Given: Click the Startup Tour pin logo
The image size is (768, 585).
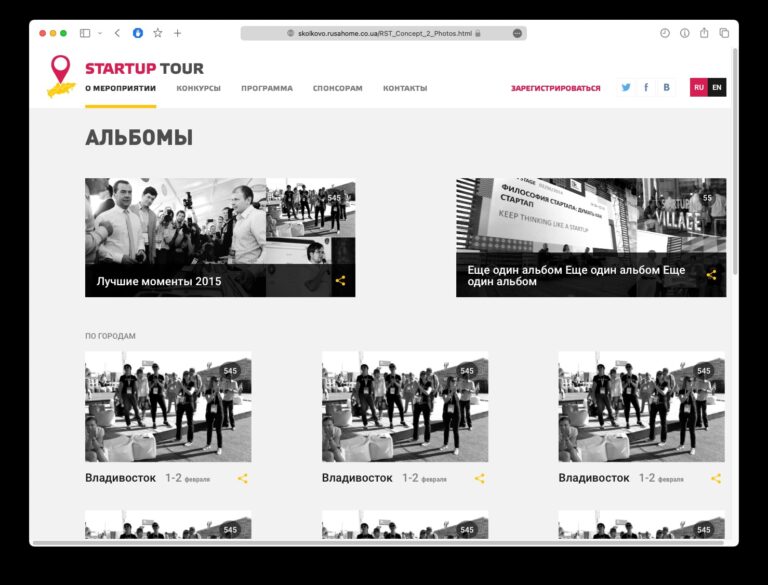Looking at the screenshot, I should (61, 76).
